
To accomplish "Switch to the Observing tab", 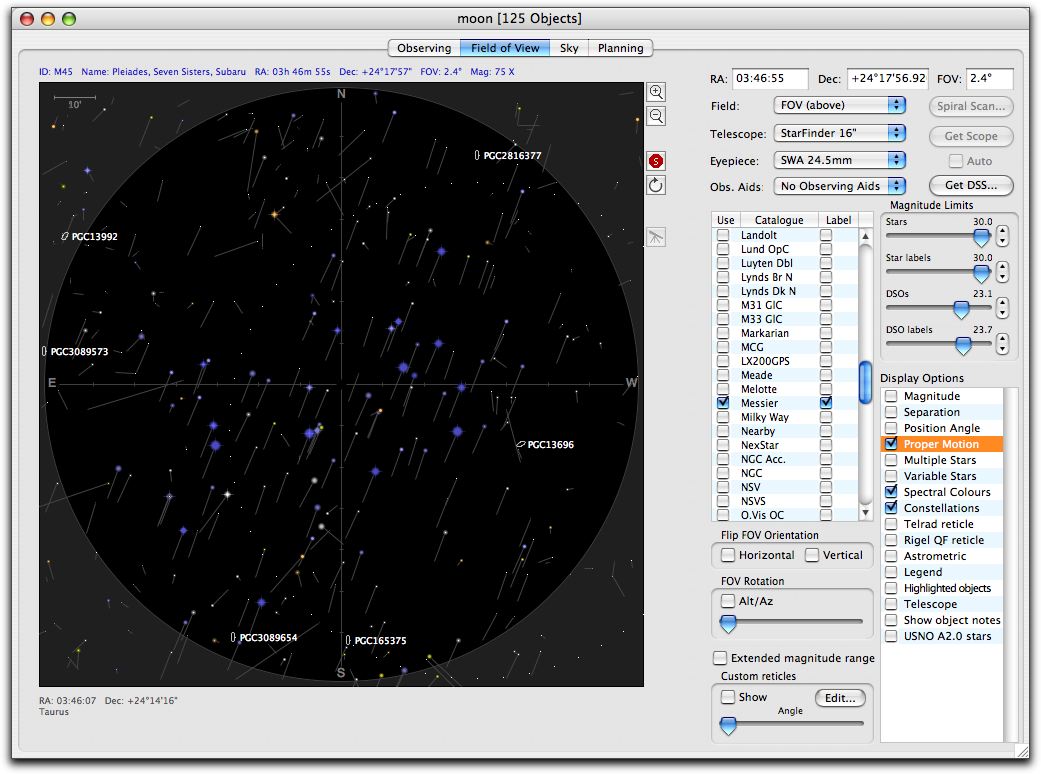I will pyautogui.click(x=424, y=48).
